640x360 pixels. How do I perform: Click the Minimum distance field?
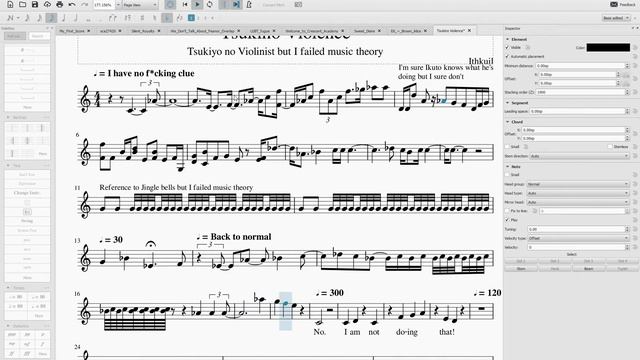582,66
